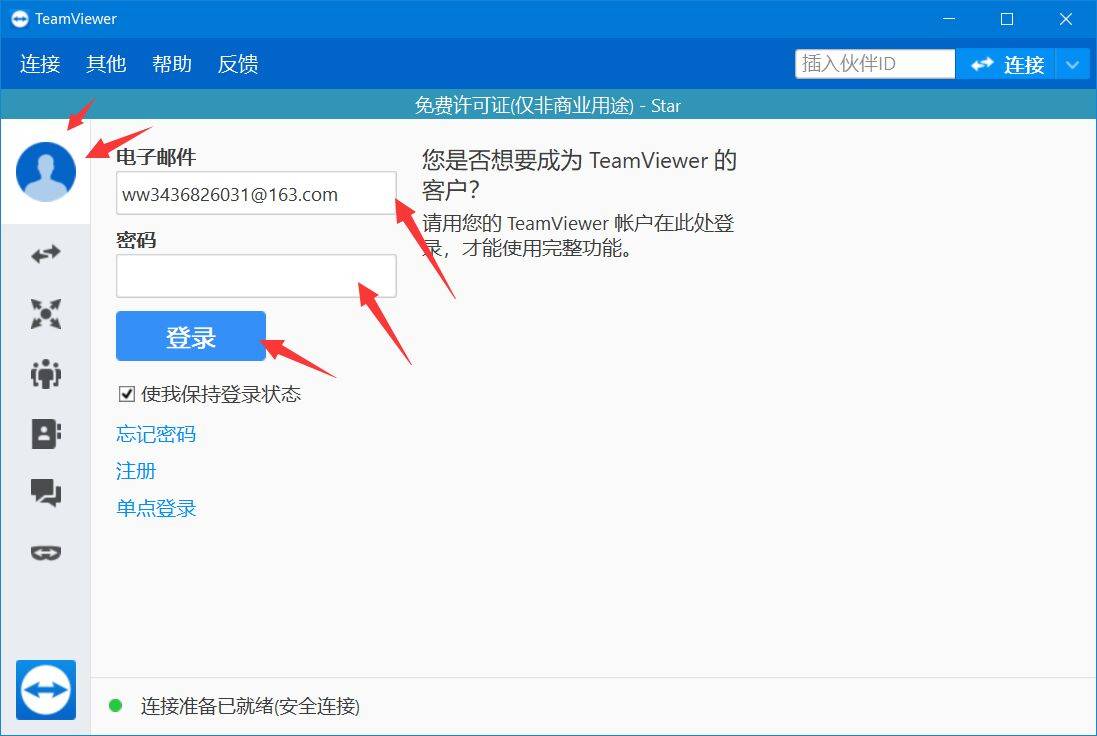Click the 连接 button beside partner ID
Screen dimensions: 1097x736
(1006, 64)
